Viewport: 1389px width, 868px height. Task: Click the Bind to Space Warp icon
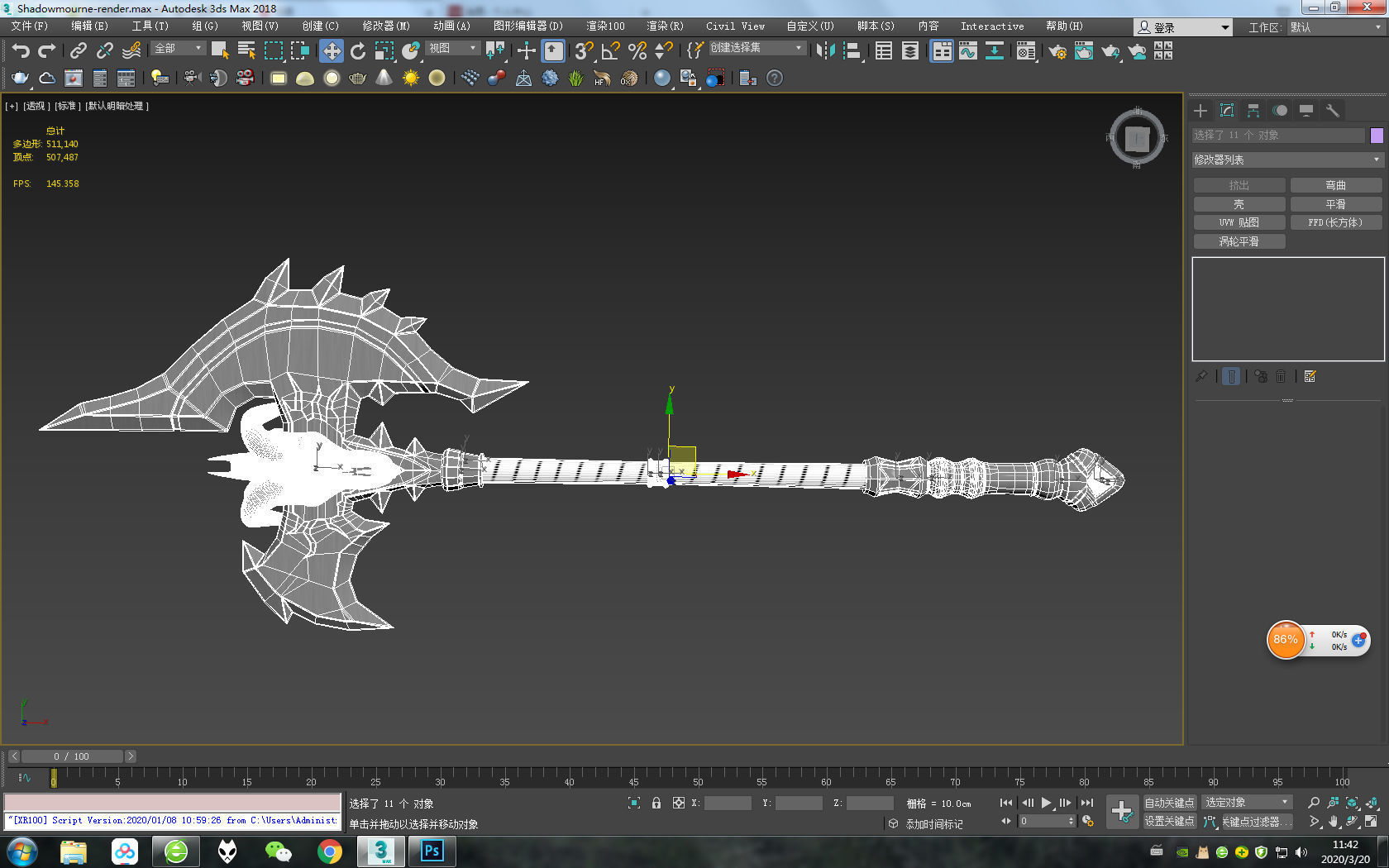click(131, 50)
